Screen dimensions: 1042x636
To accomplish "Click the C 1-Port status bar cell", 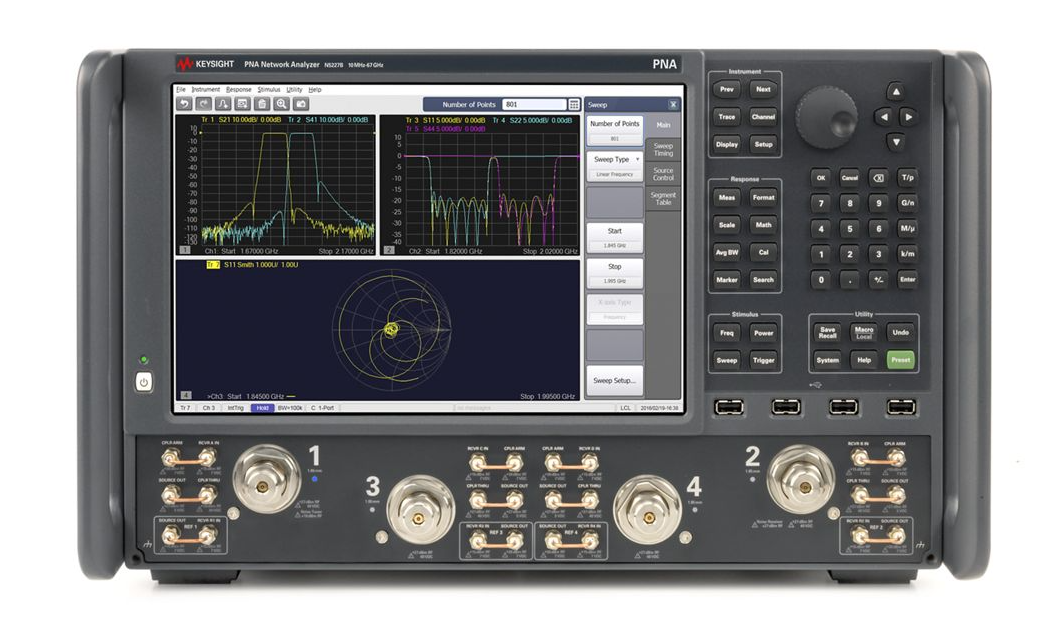I will [322, 408].
